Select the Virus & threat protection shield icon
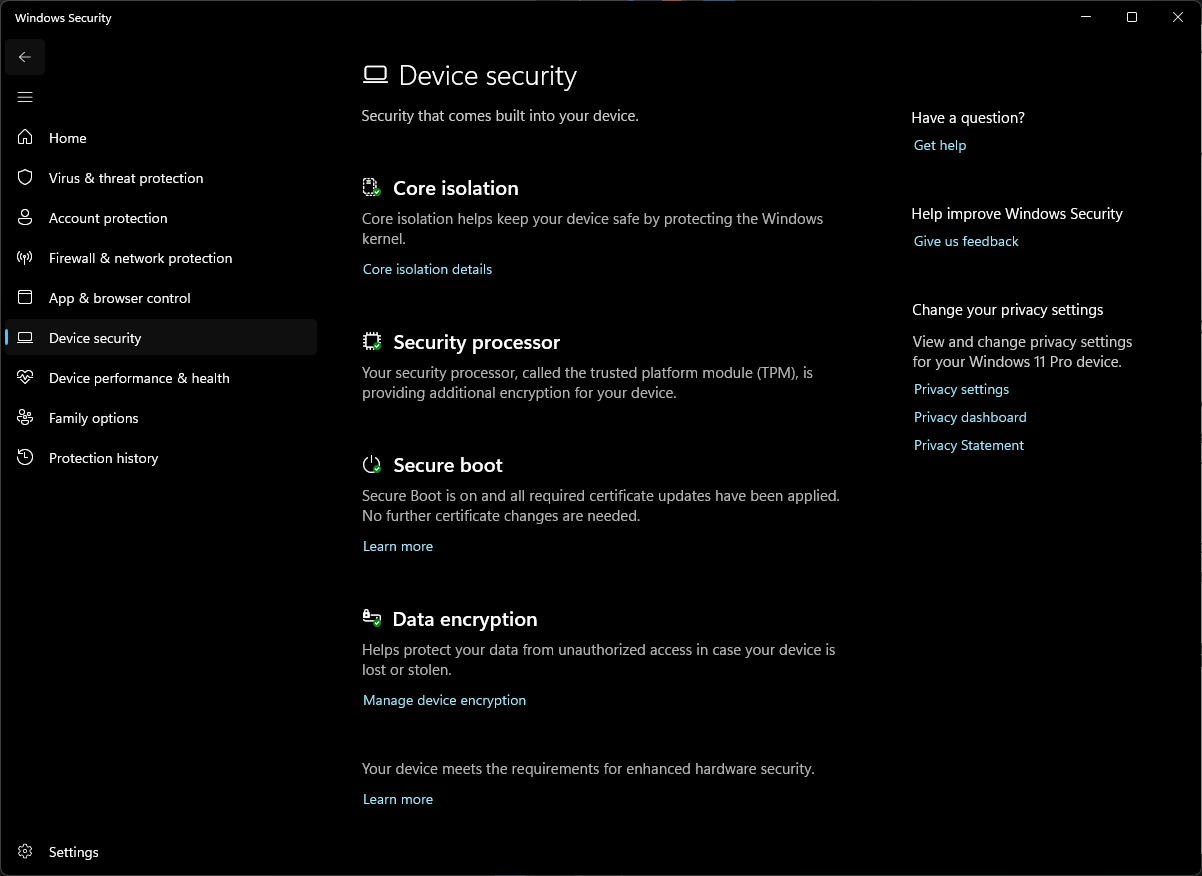 [x=26, y=178]
